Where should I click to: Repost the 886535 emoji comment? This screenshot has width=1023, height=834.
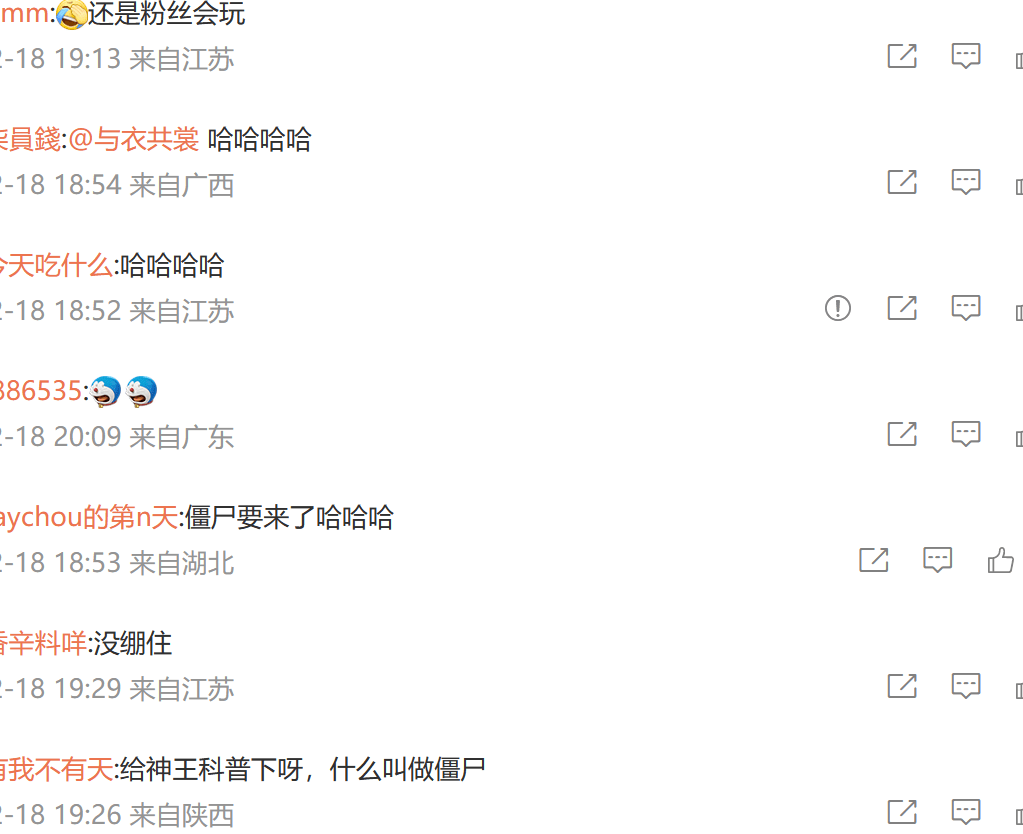click(902, 434)
